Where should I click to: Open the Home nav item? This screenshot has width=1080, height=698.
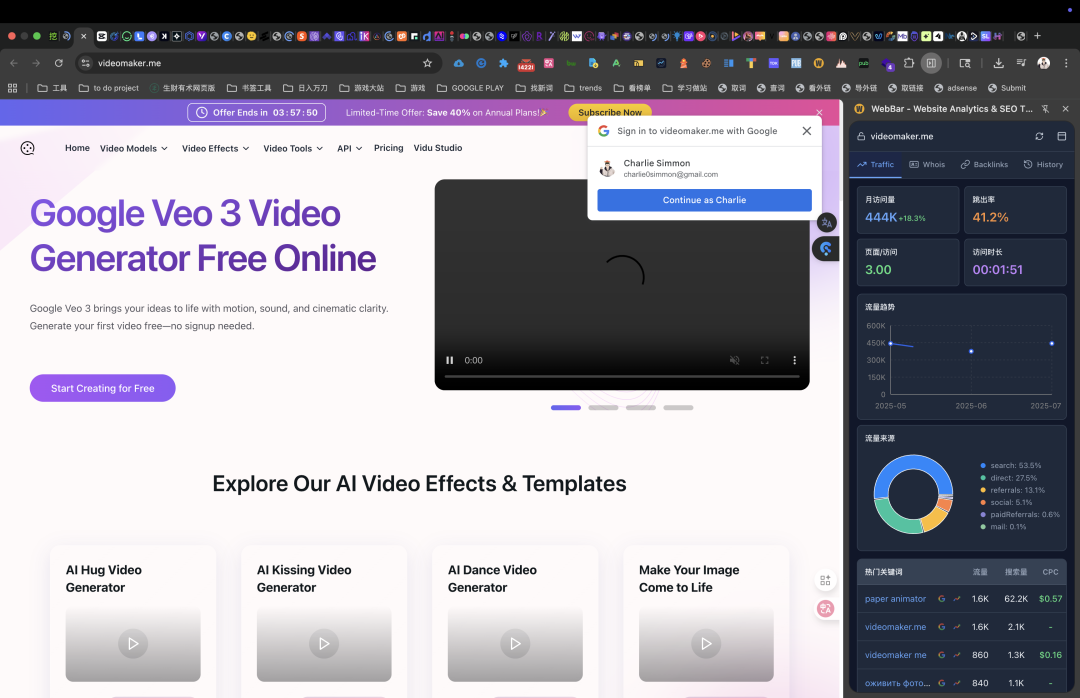77,148
